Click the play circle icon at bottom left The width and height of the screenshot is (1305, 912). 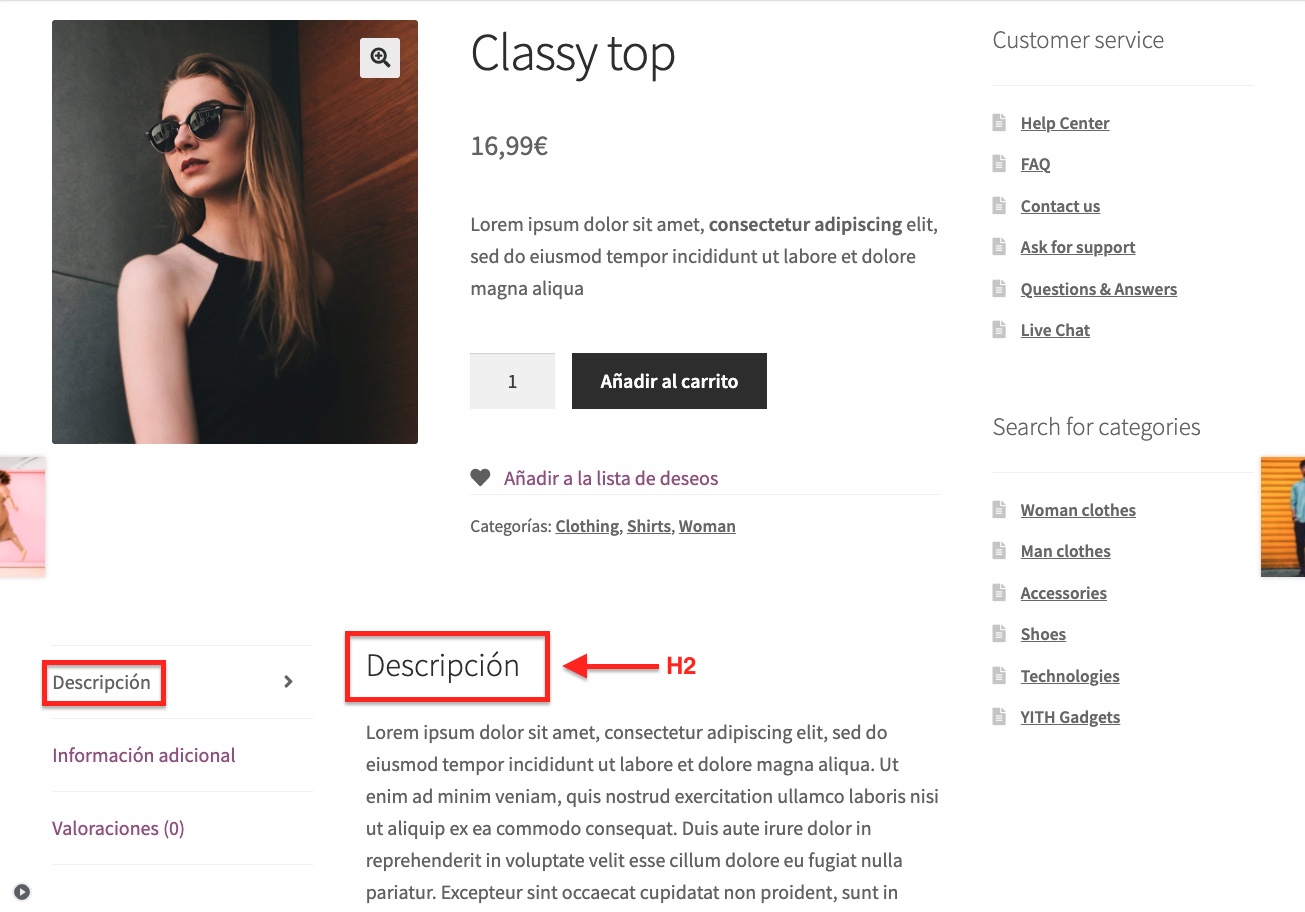(x=22, y=892)
